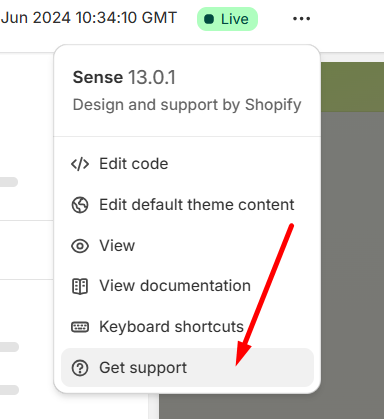This screenshot has width=384, height=419.
Task: Click the olive green preview header bar
Action: pyautogui.click(x=352, y=87)
